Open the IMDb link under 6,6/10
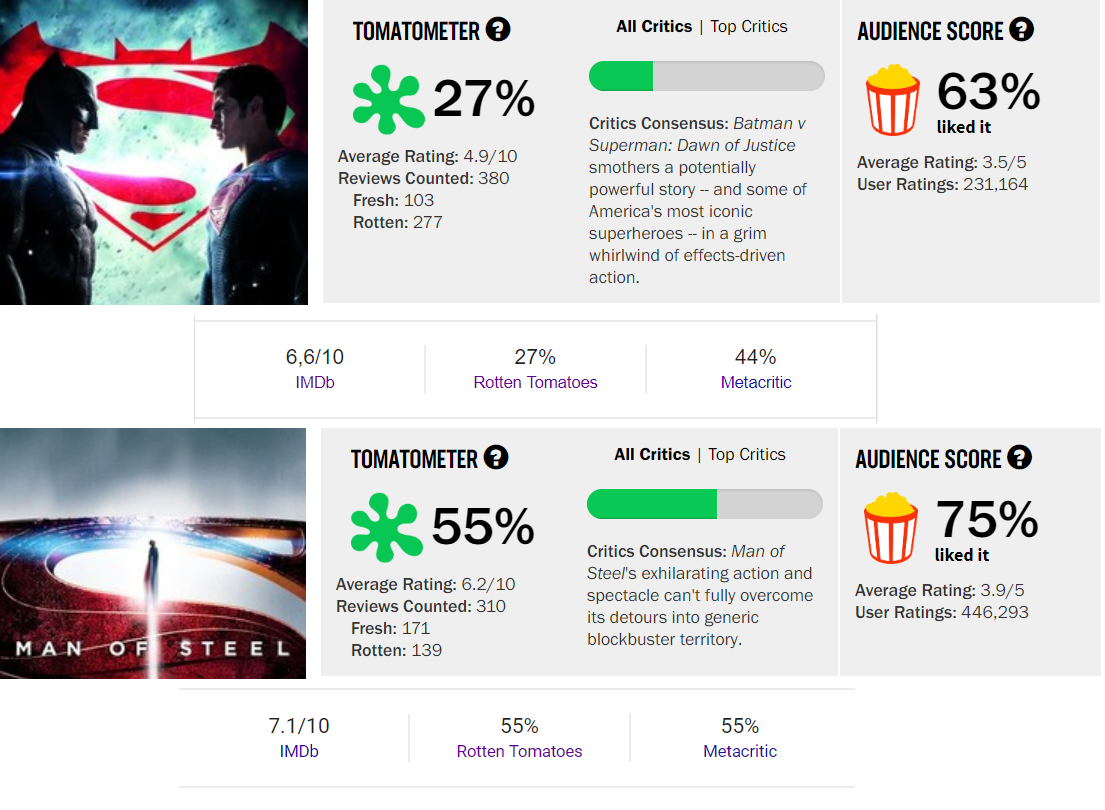1105x810 pixels. (x=315, y=382)
